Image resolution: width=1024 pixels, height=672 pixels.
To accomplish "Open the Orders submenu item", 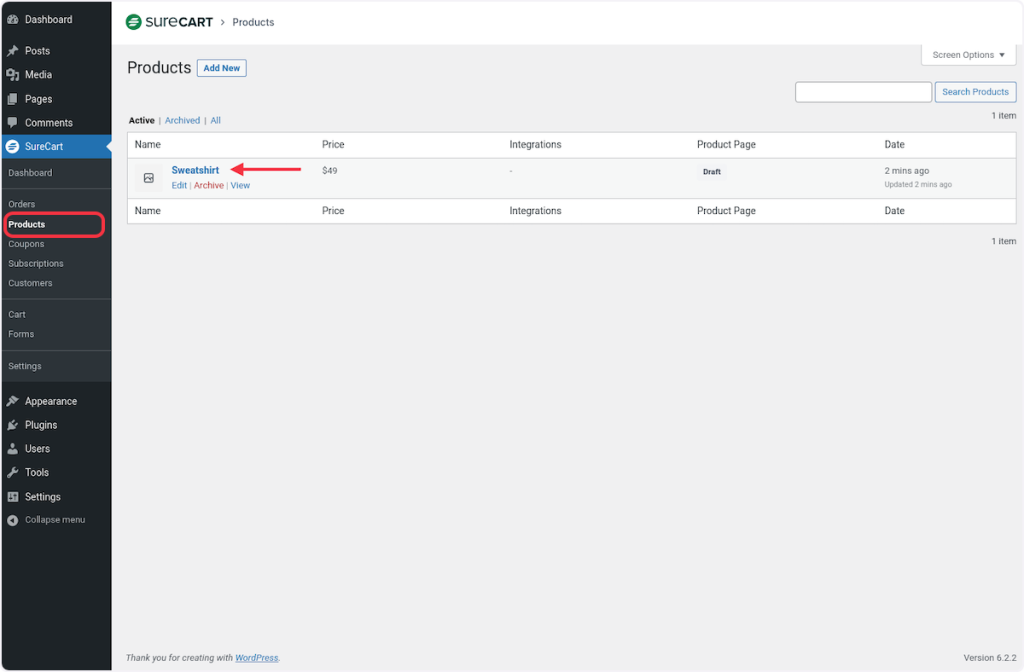I will 22,204.
